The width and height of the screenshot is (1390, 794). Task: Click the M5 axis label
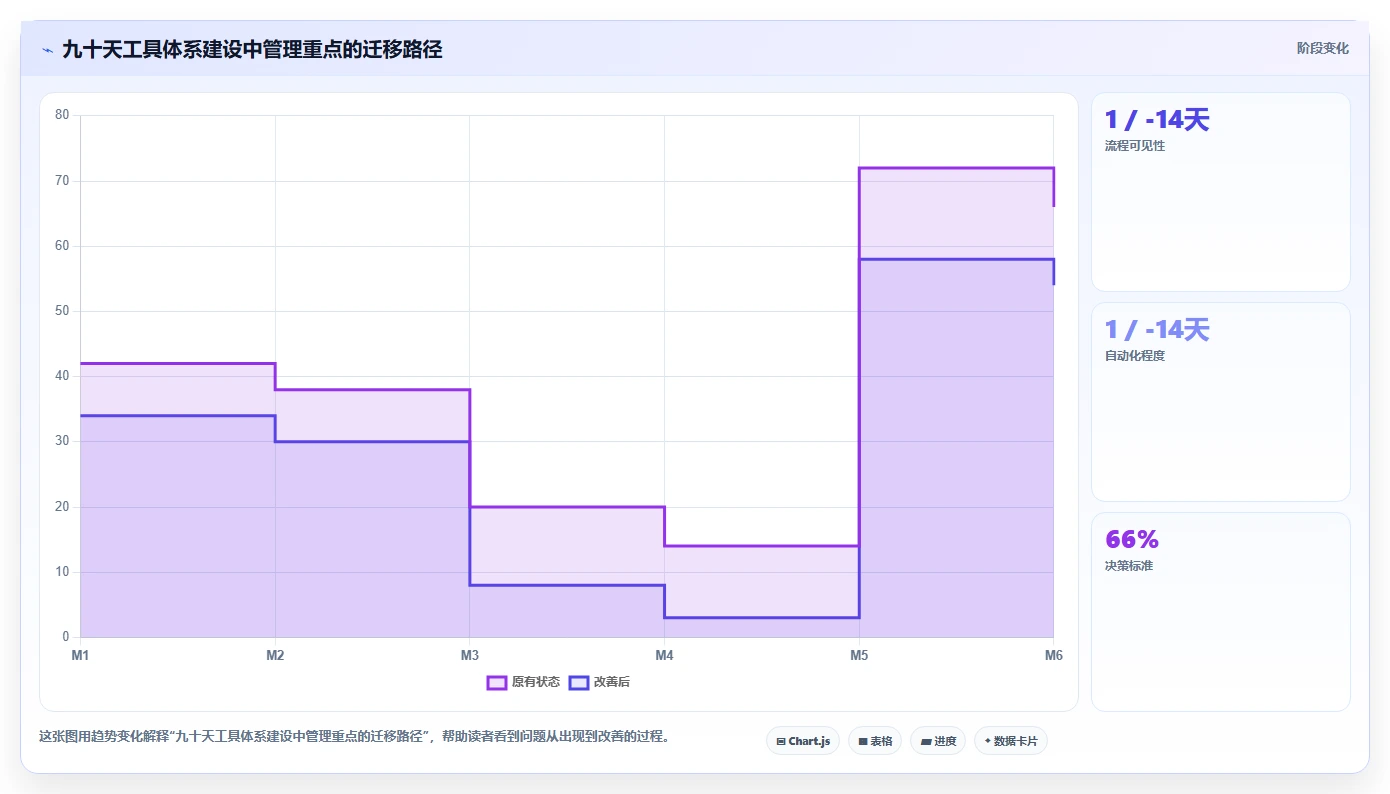coord(859,656)
